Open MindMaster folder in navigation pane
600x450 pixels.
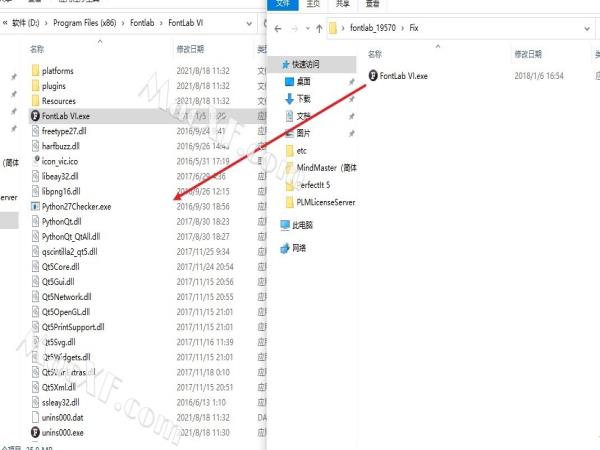click(326, 168)
